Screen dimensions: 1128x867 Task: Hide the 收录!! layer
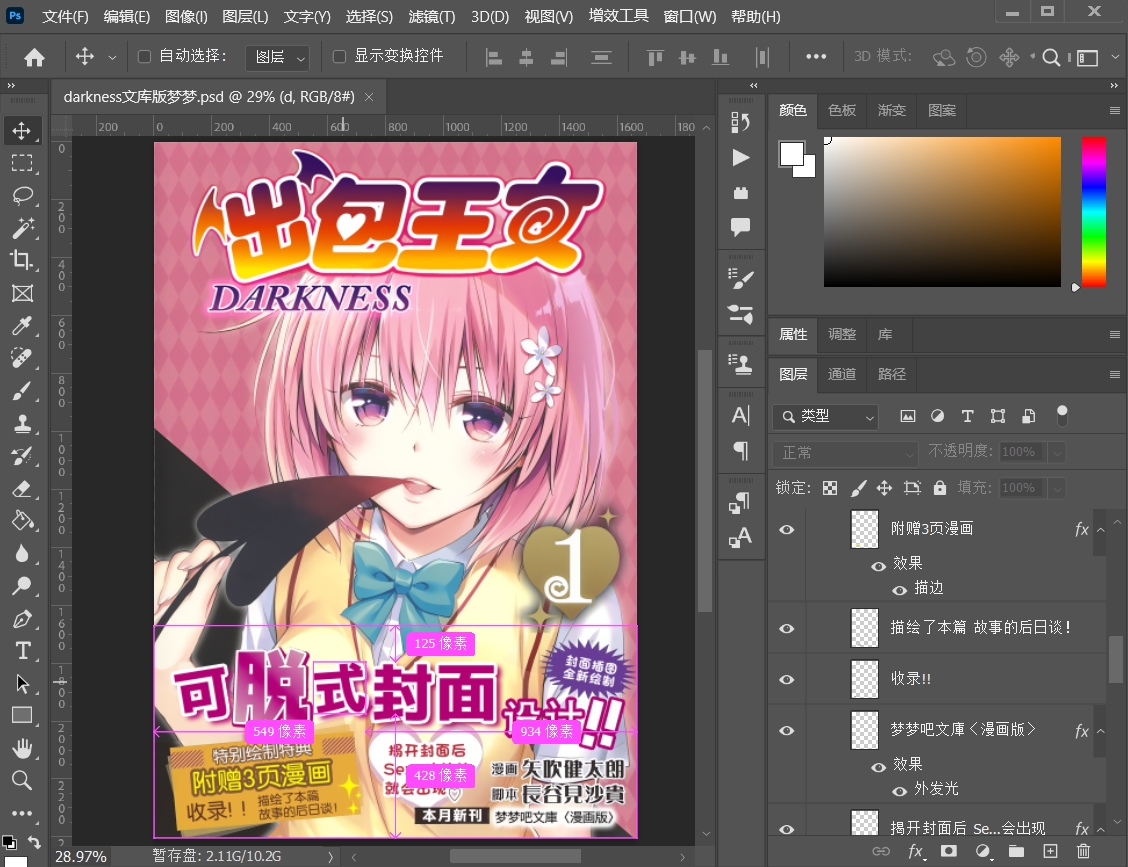787,679
